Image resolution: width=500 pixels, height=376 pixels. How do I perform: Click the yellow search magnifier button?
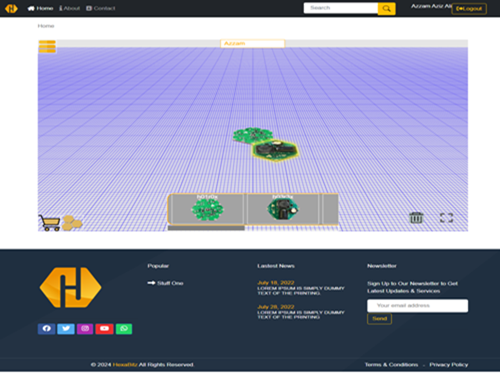(387, 8)
